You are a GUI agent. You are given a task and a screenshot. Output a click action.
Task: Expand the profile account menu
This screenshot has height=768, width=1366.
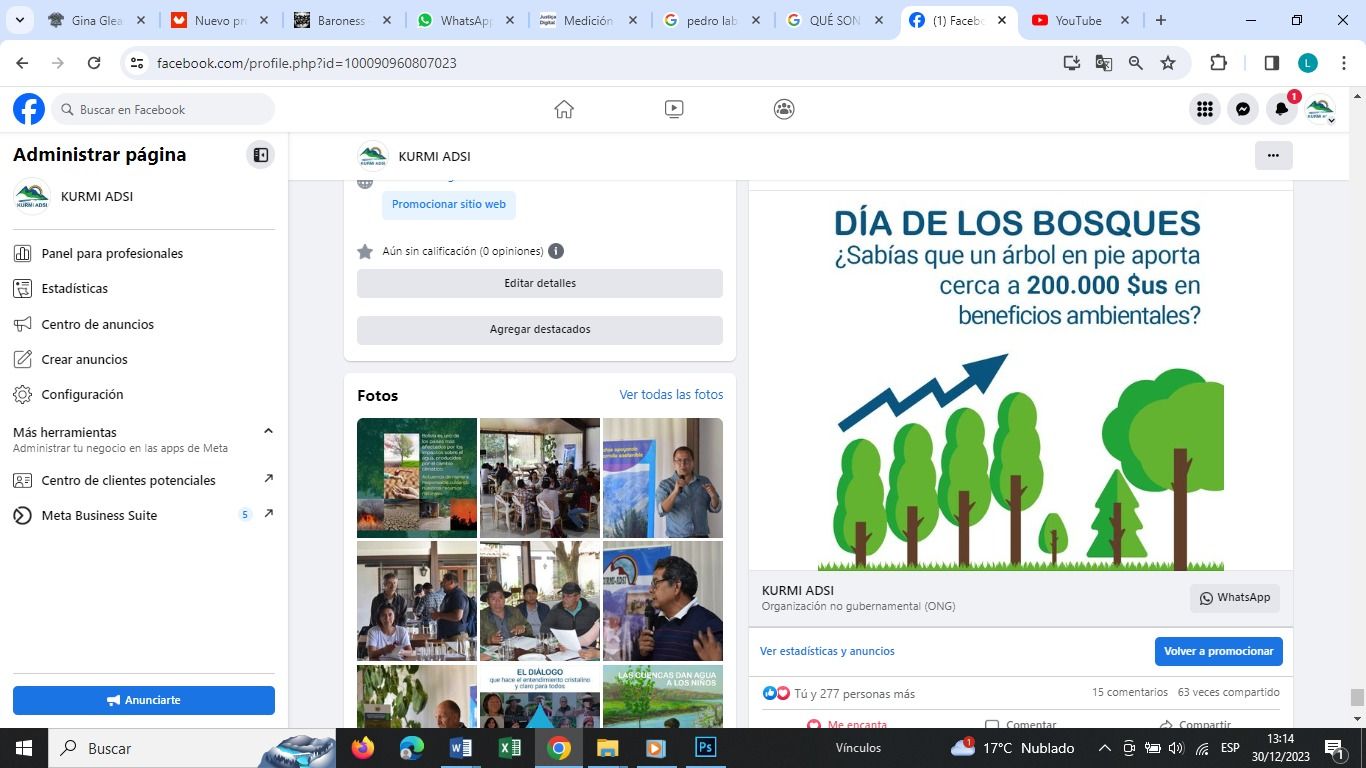pos(1320,110)
